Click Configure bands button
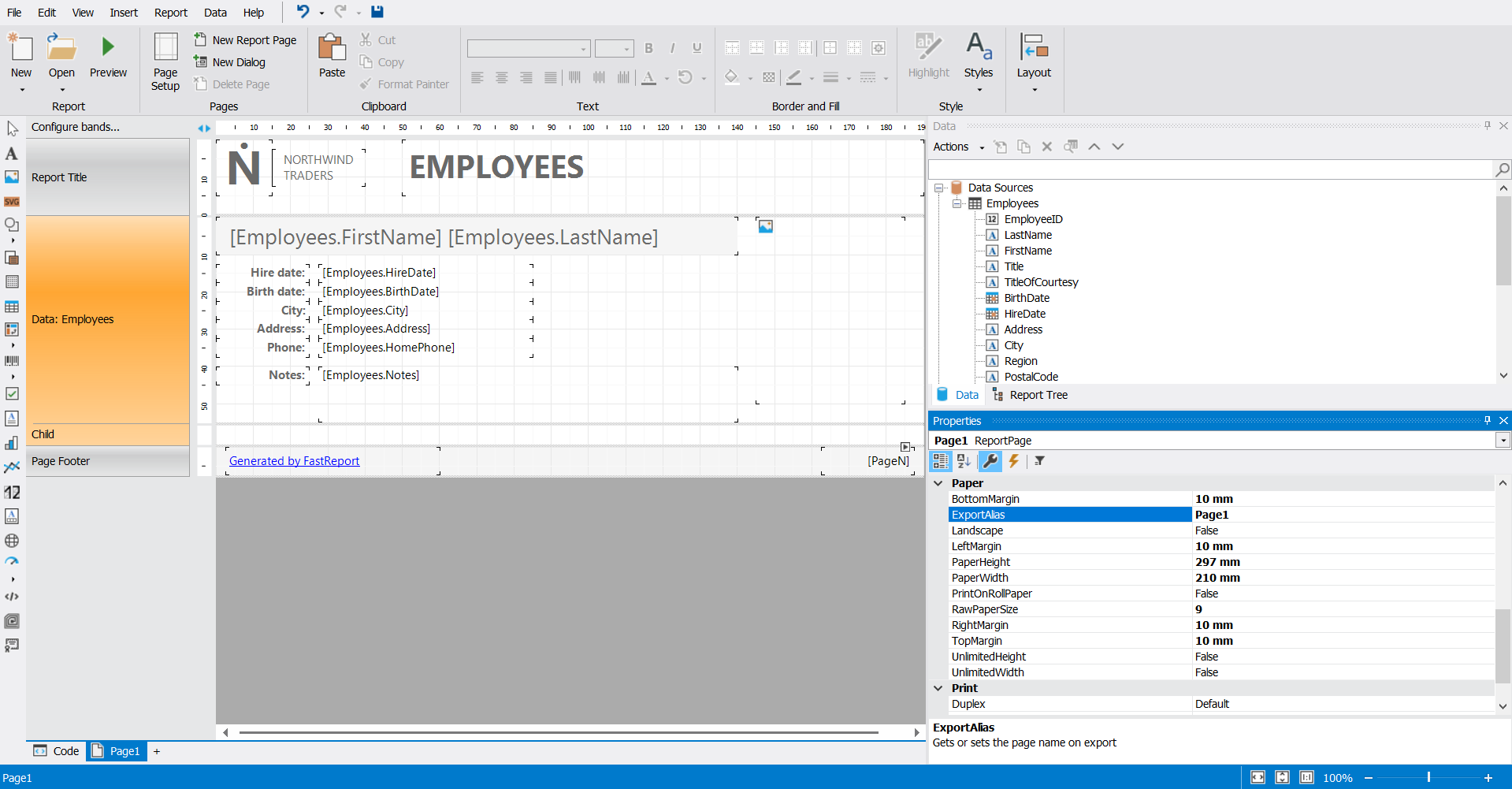The height and width of the screenshot is (789, 1512). 76,127
